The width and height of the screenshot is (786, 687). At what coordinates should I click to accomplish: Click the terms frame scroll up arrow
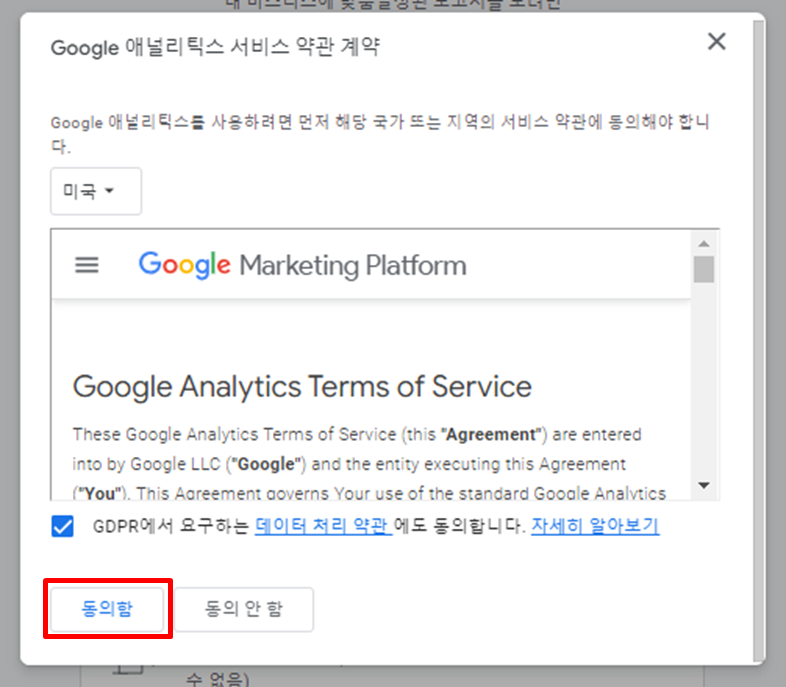[x=704, y=244]
